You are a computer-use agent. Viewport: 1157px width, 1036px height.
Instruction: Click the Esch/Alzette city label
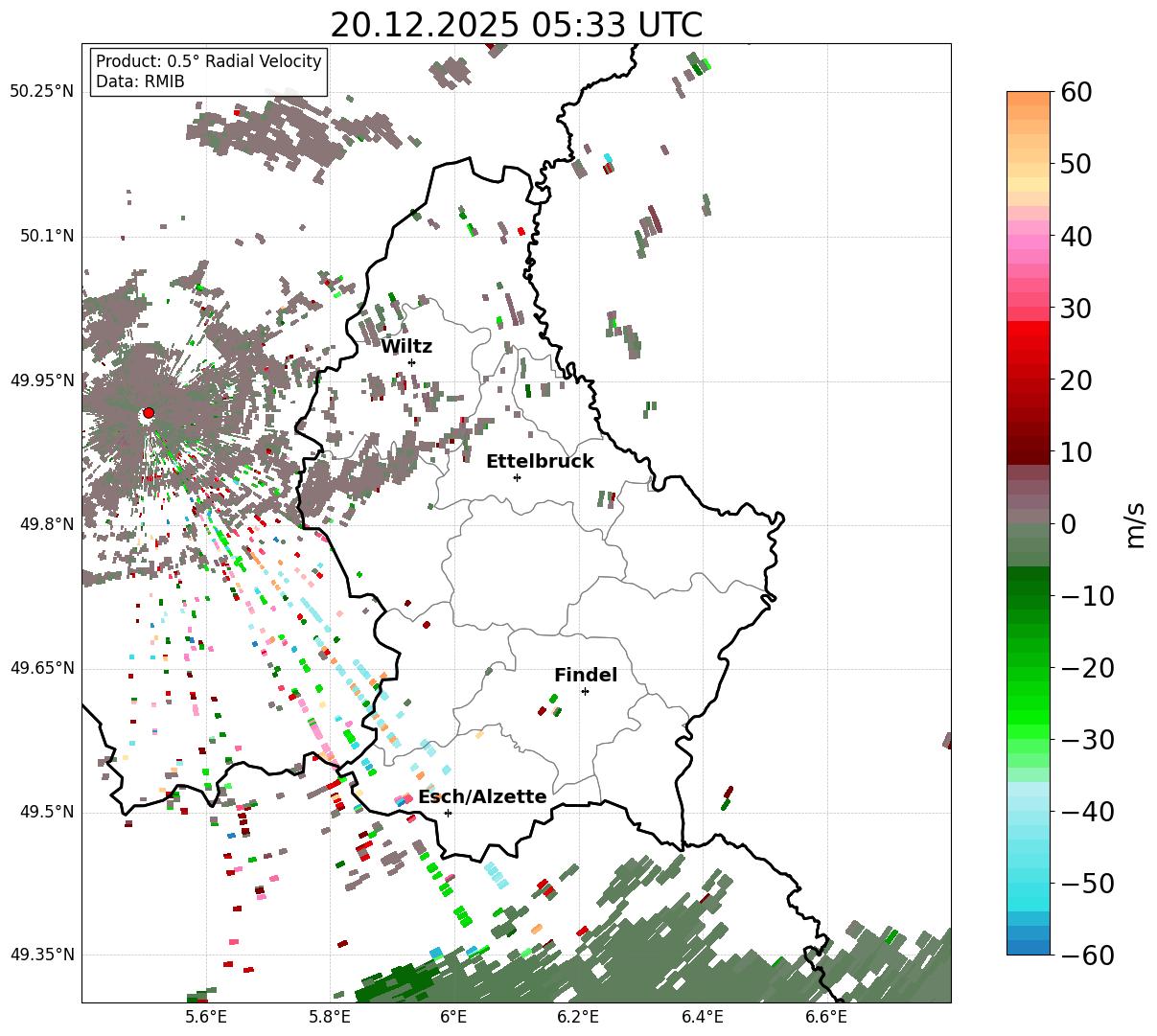(x=482, y=797)
